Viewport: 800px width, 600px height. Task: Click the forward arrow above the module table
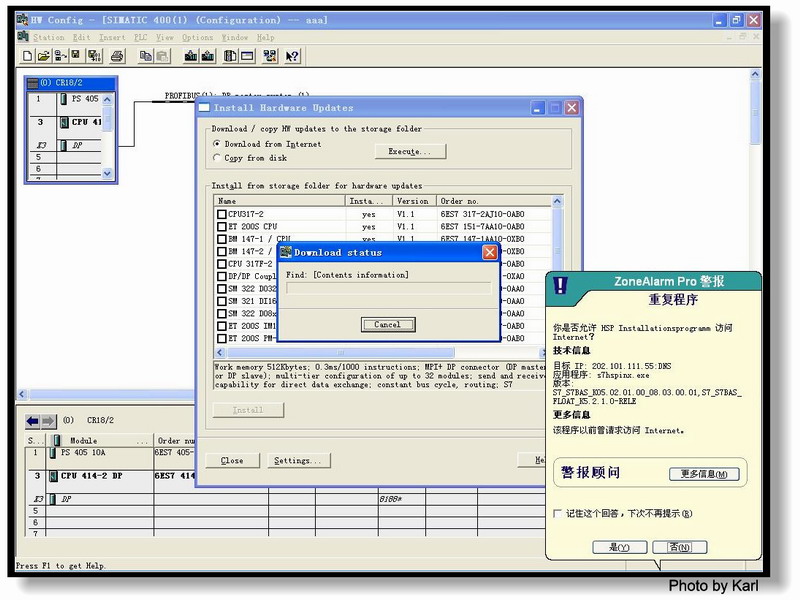(x=48, y=421)
